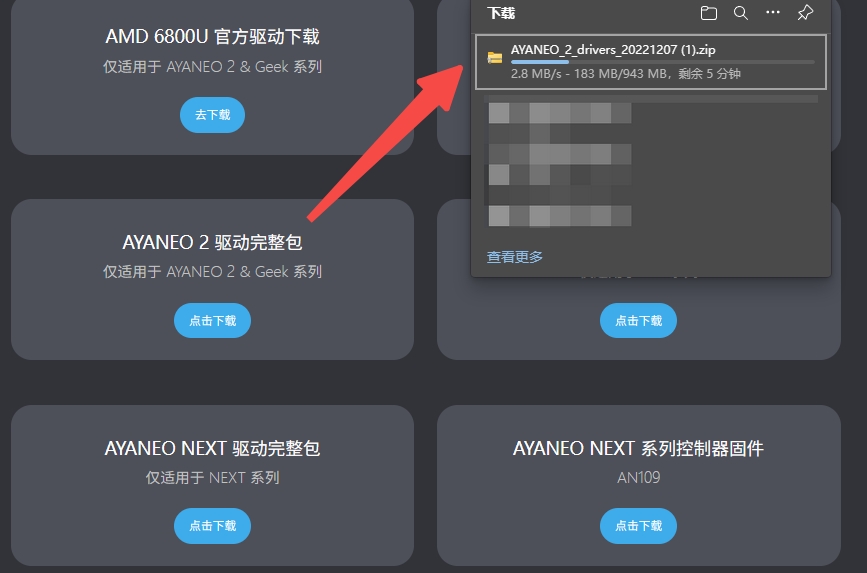Screen dimensions: 867x573
Task: Click the 下载 panel title
Action: (x=501, y=13)
